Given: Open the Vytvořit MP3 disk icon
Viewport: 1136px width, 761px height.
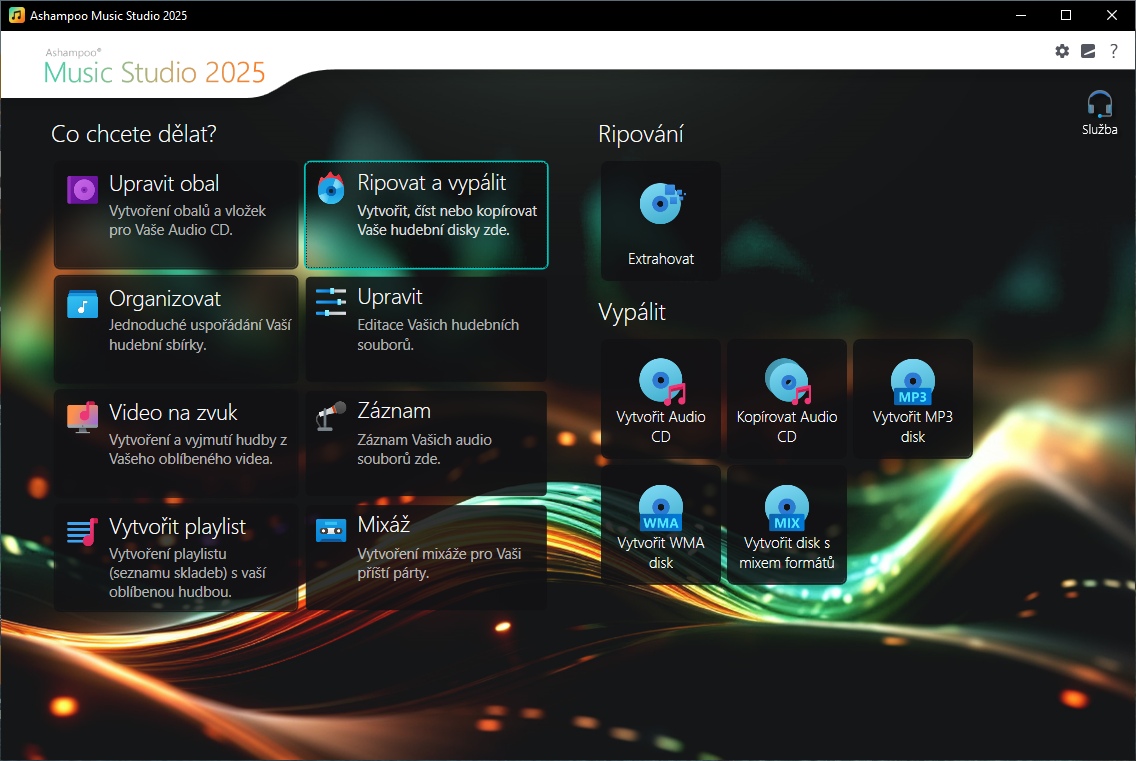Looking at the screenshot, I should [913, 382].
